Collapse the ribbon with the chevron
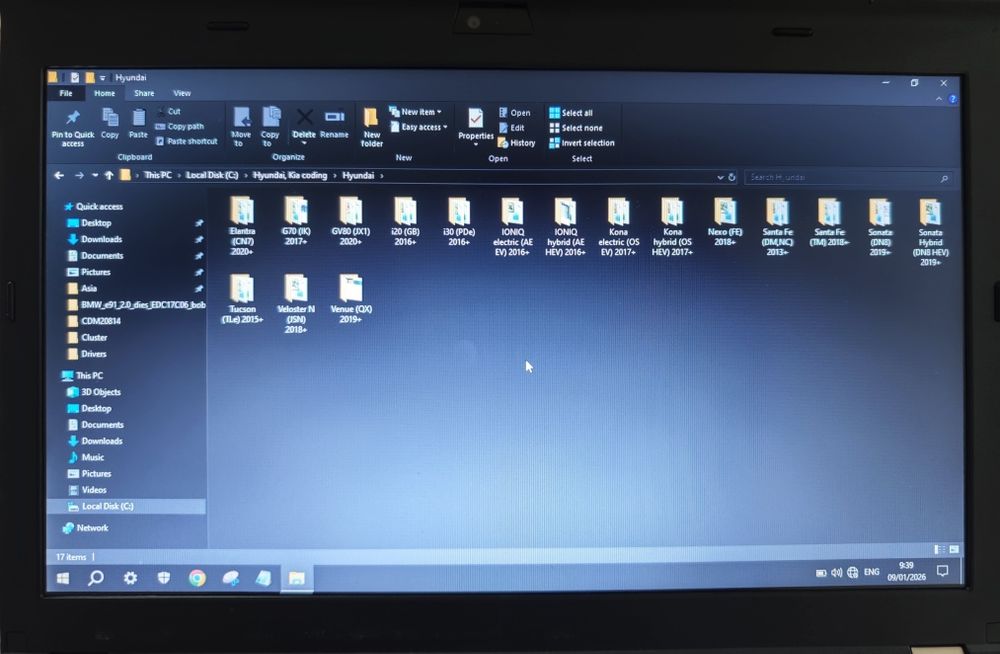 pos(939,99)
